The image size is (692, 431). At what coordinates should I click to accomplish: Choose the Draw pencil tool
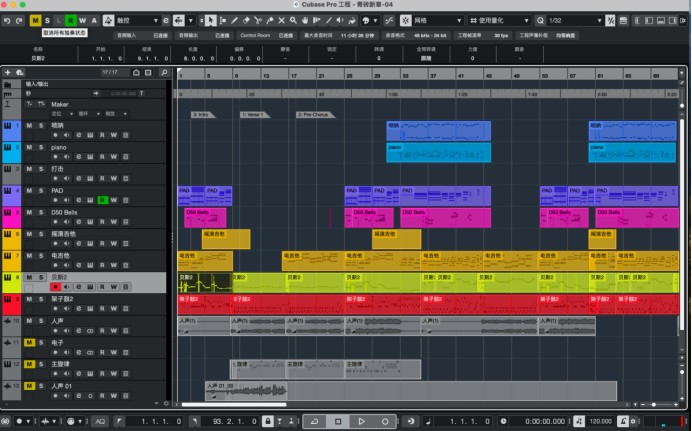(235, 20)
